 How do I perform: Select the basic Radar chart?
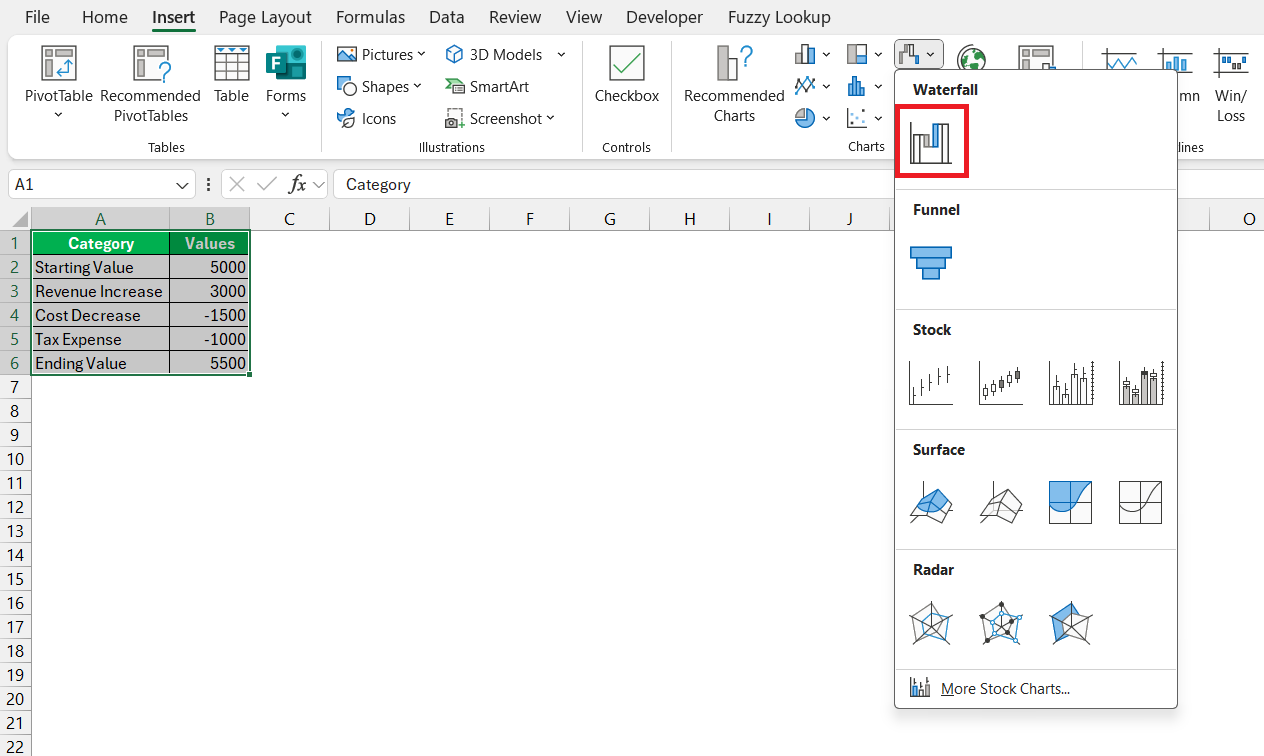(931, 623)
